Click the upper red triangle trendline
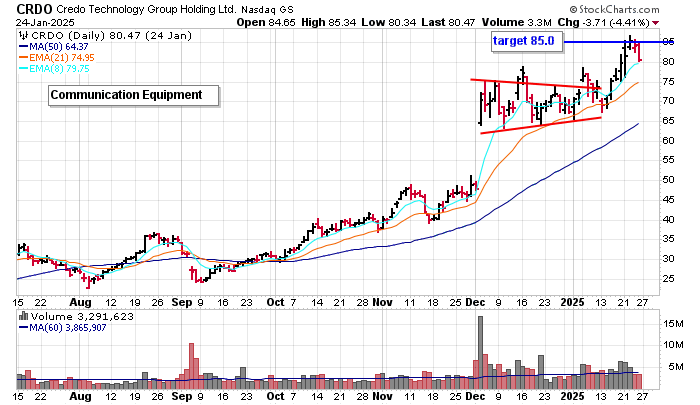The height and width of the screenshot is (405, 700). pos(536,84)
